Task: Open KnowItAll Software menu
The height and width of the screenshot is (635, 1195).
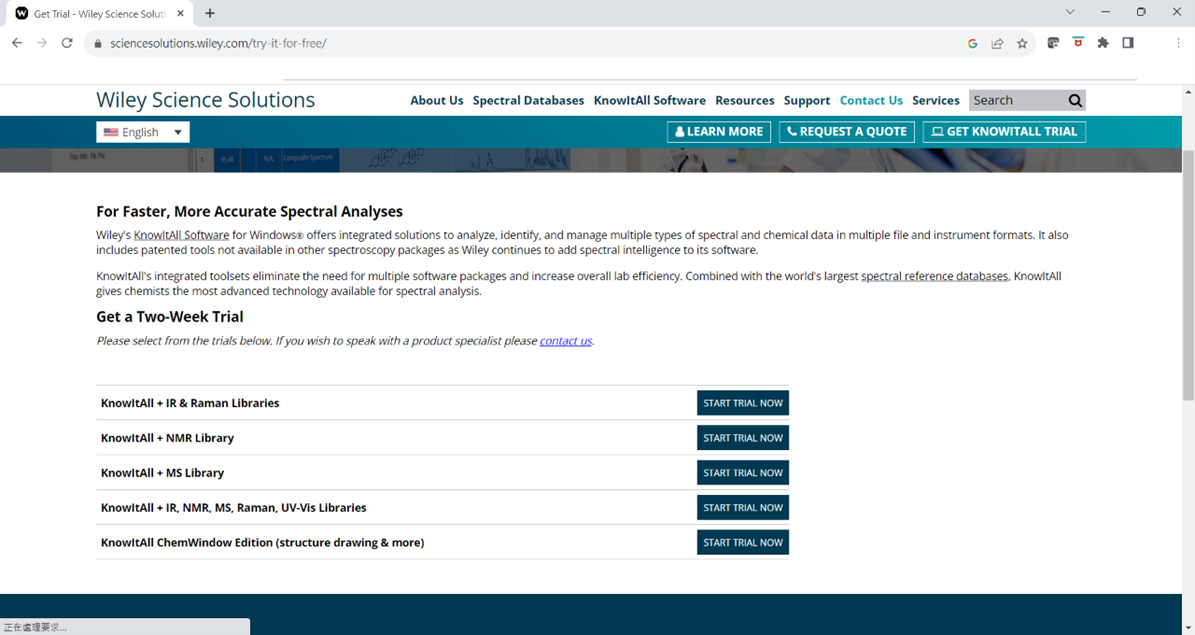Action: coord(649,101)
